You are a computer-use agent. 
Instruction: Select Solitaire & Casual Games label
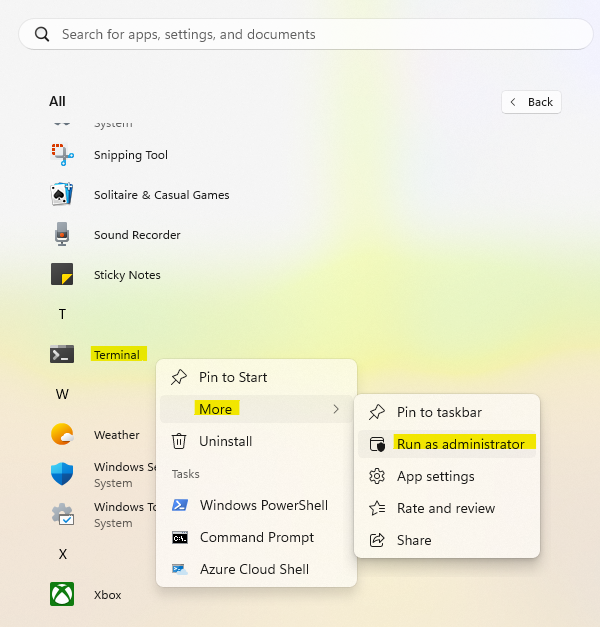(162, 195)
